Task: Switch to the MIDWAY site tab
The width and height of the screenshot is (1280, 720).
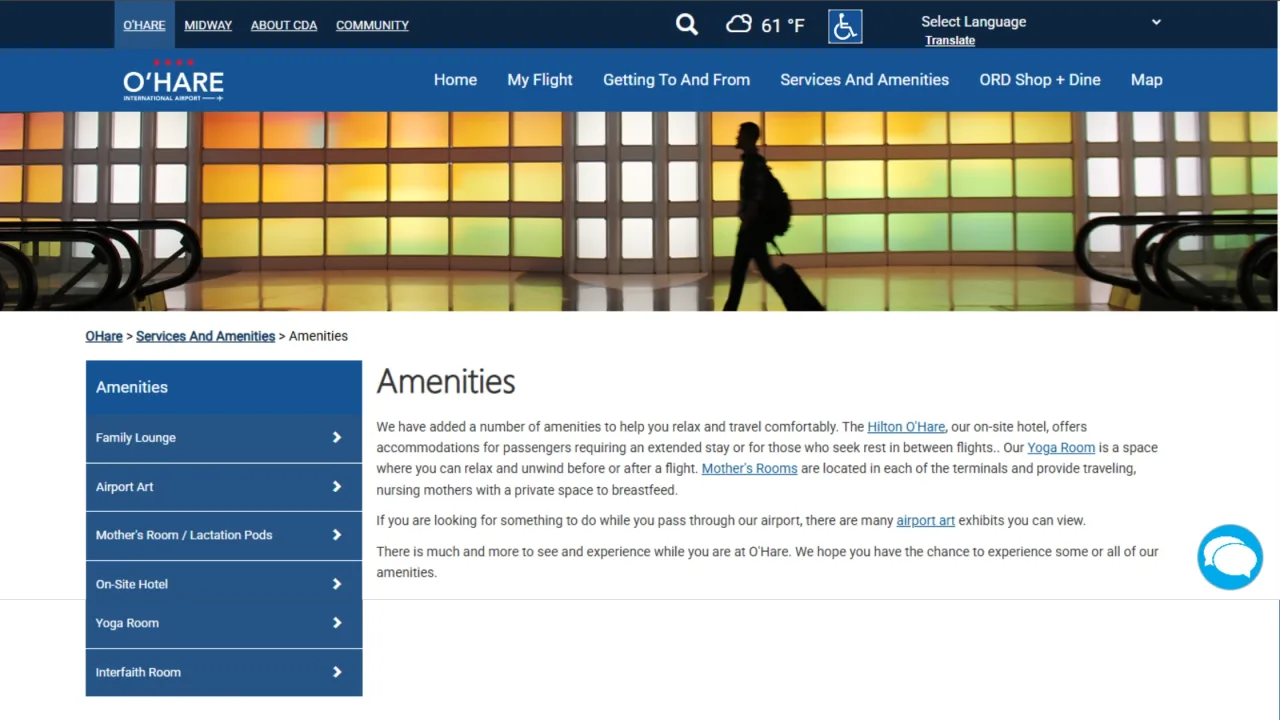Action: [208, 25]
